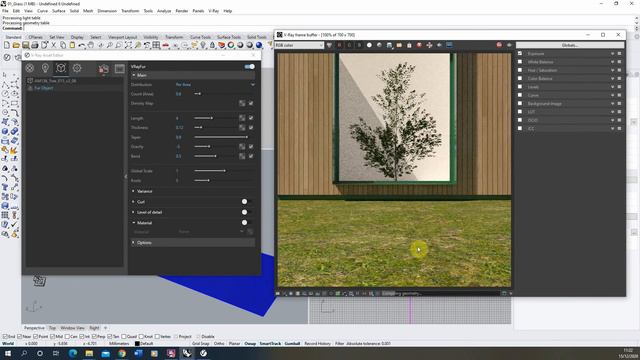This screenshot has height=360, width=640.
Task: Click the blue render sphere icon in Rhino toolbar
Action: [x=259, y=45]
